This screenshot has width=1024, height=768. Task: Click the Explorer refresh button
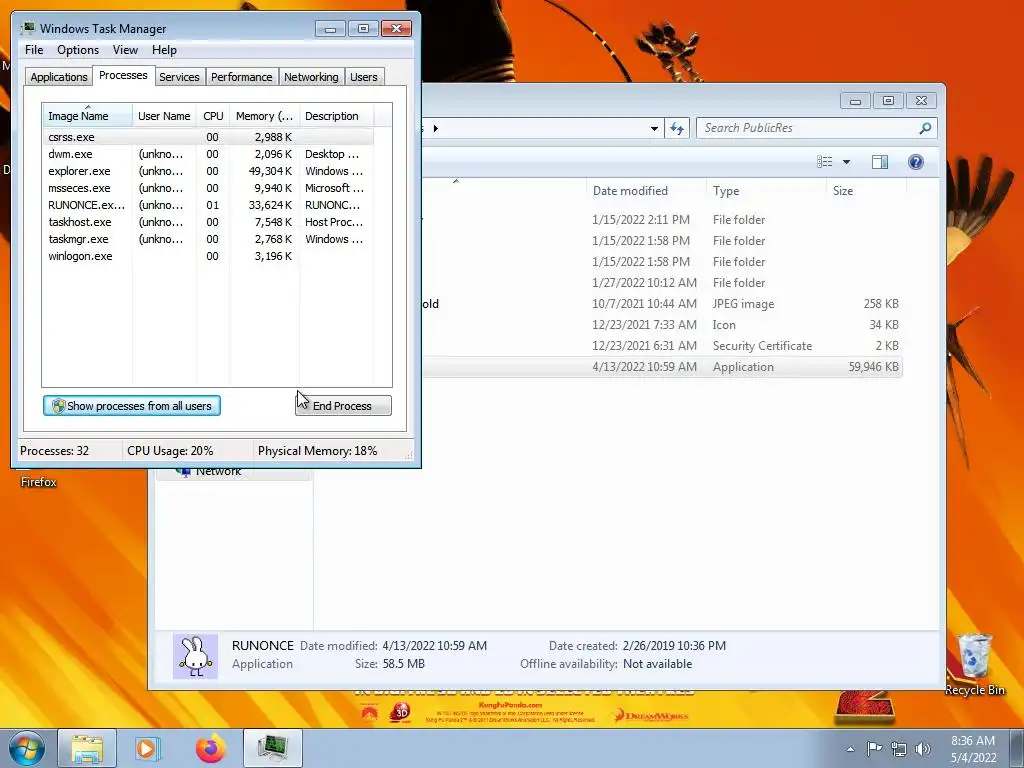tap(677, 128)
